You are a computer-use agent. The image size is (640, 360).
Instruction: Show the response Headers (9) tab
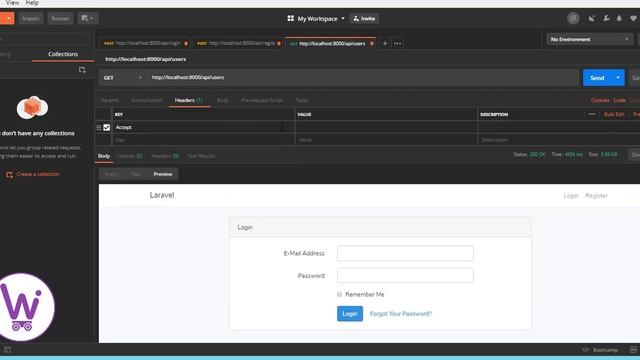click(165, 156)
